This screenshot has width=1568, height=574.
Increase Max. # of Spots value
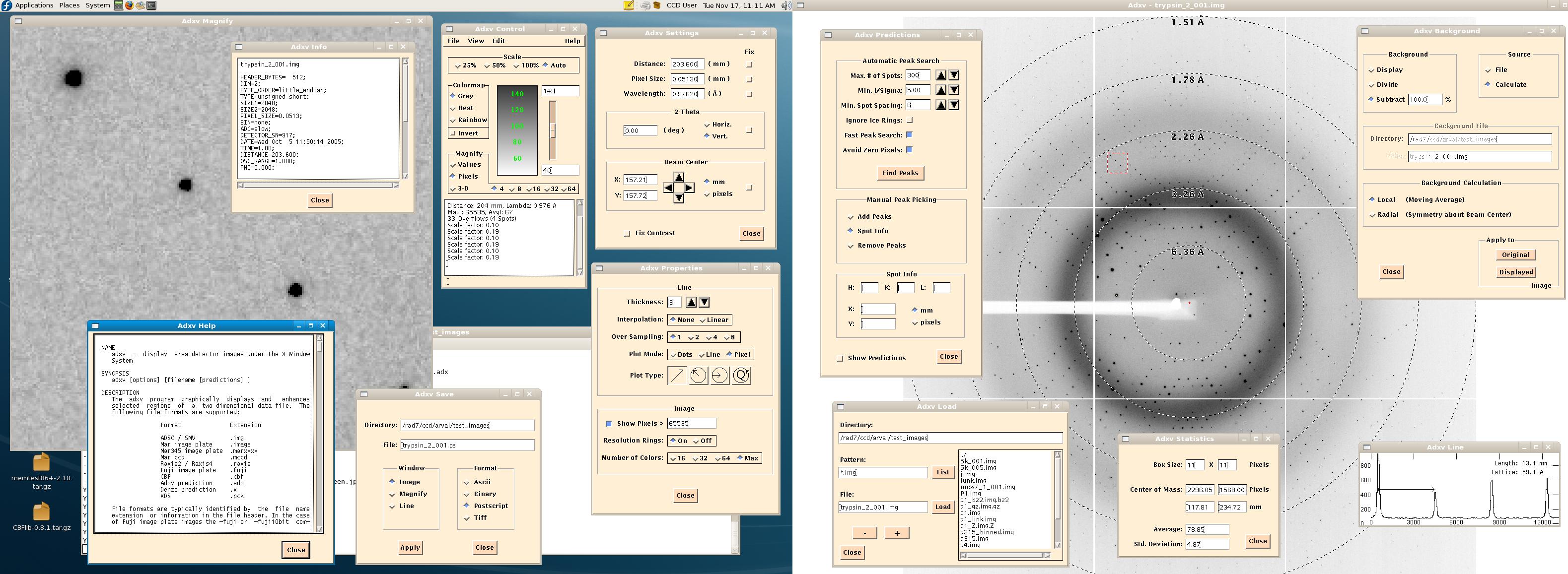(x=941, y=75)
